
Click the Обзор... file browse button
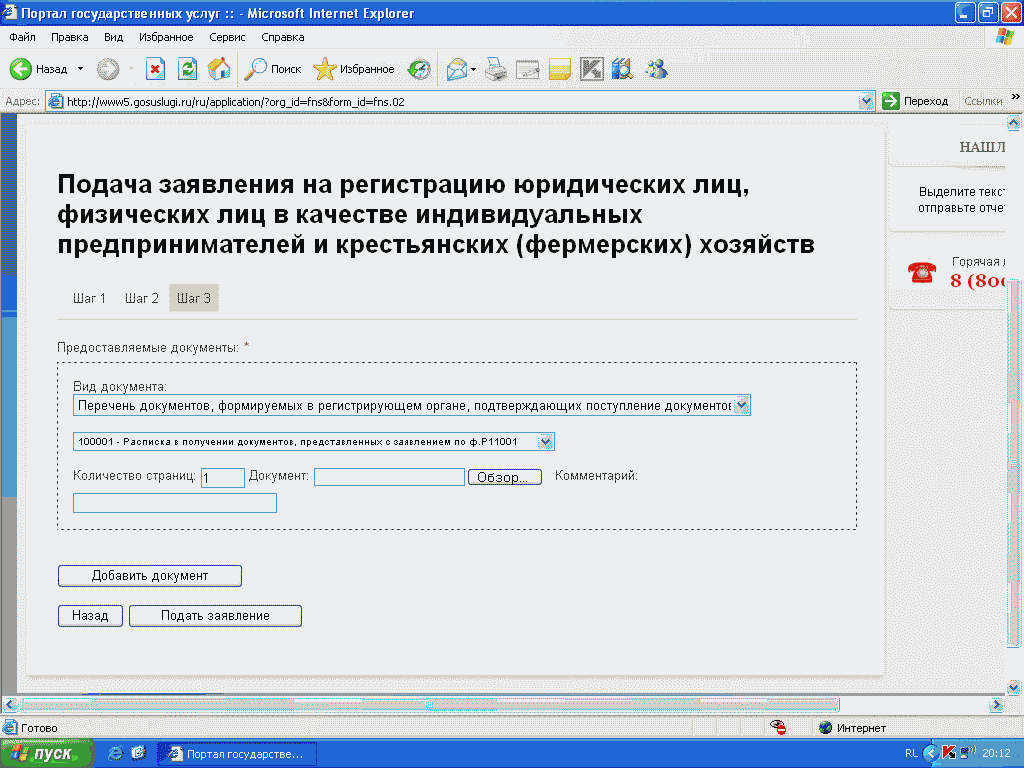coord(504,478)
